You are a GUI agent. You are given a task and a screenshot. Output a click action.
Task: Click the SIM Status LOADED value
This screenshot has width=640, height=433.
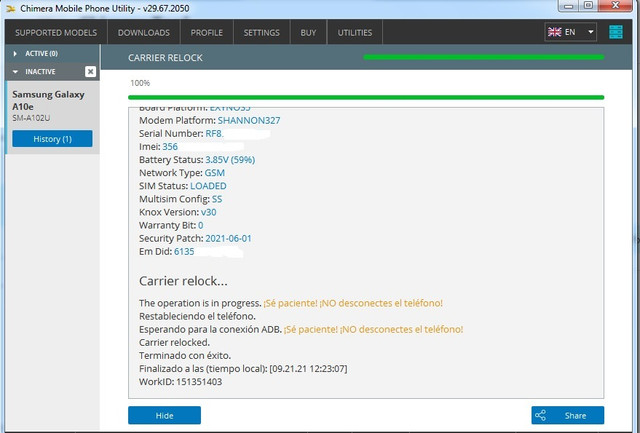(x=208, y=186)
